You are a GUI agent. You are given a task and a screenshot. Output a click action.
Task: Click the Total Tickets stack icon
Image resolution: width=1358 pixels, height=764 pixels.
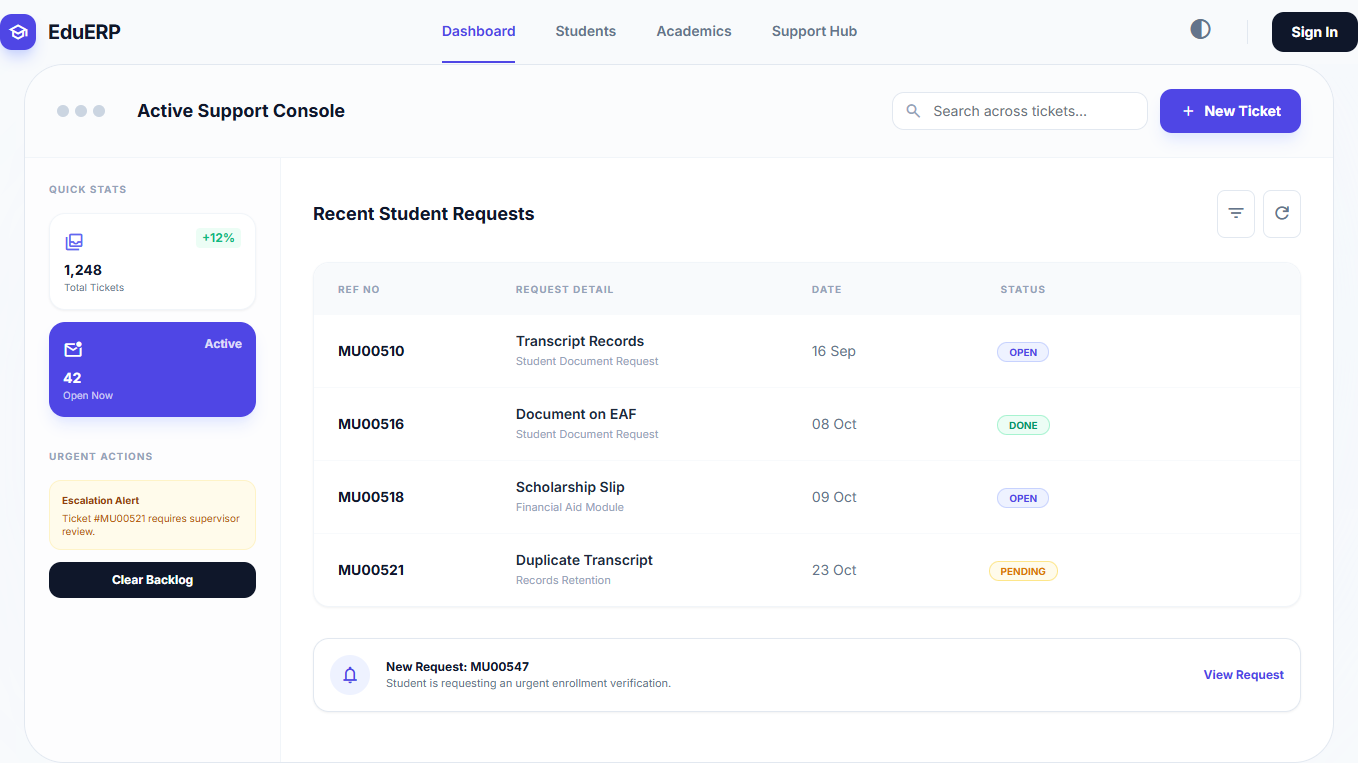[x=74, y=242]
